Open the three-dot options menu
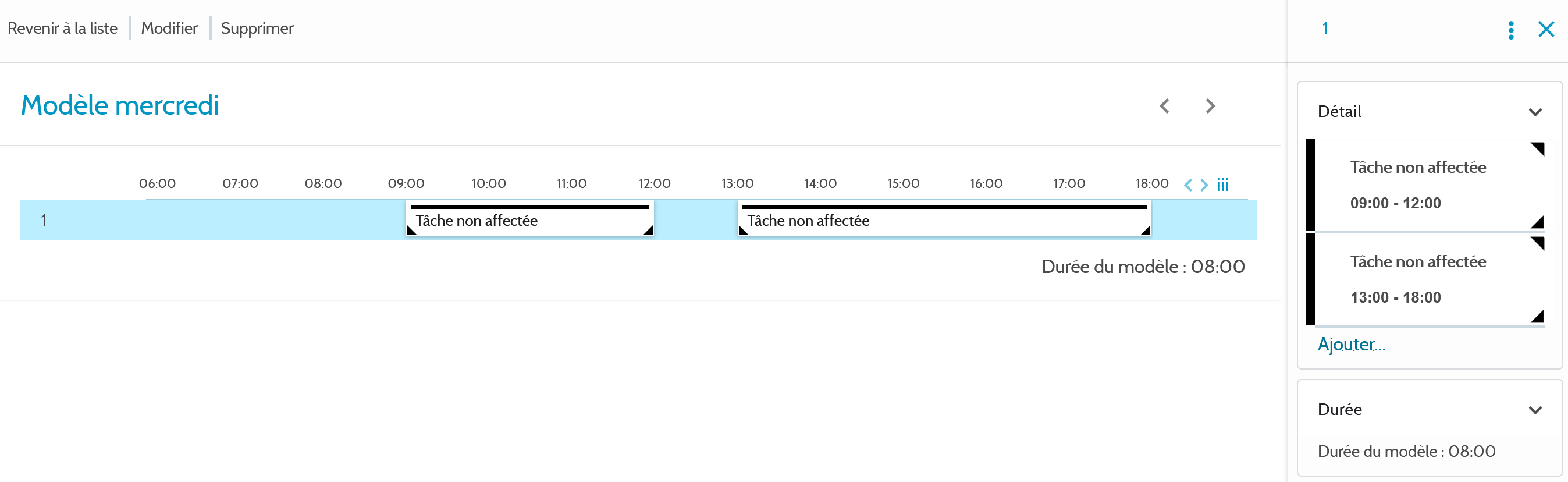 point(1511,30)
